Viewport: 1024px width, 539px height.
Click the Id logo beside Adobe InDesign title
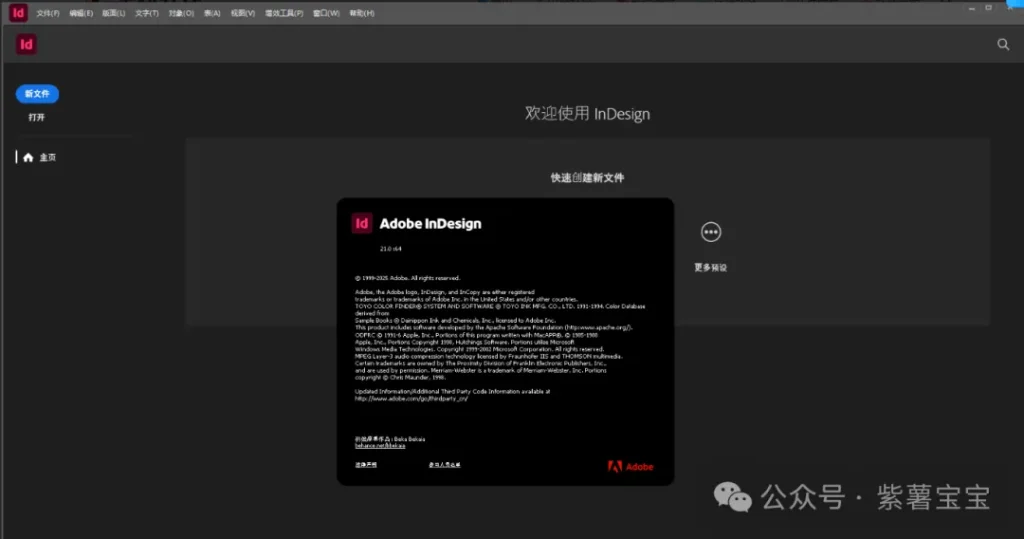point(362,223)
